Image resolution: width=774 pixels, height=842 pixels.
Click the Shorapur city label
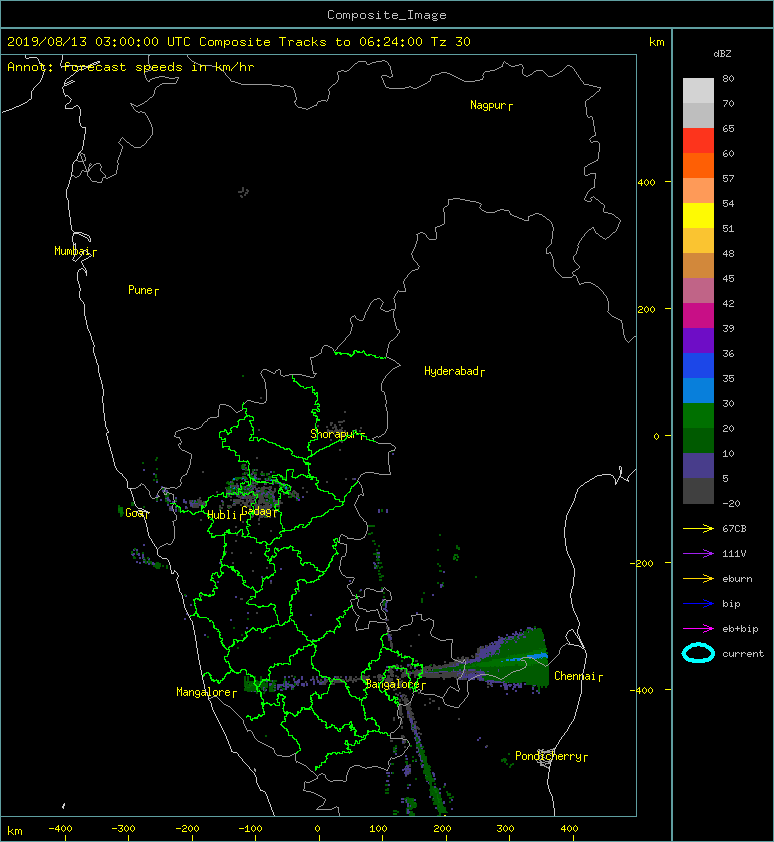pos(334,434)
